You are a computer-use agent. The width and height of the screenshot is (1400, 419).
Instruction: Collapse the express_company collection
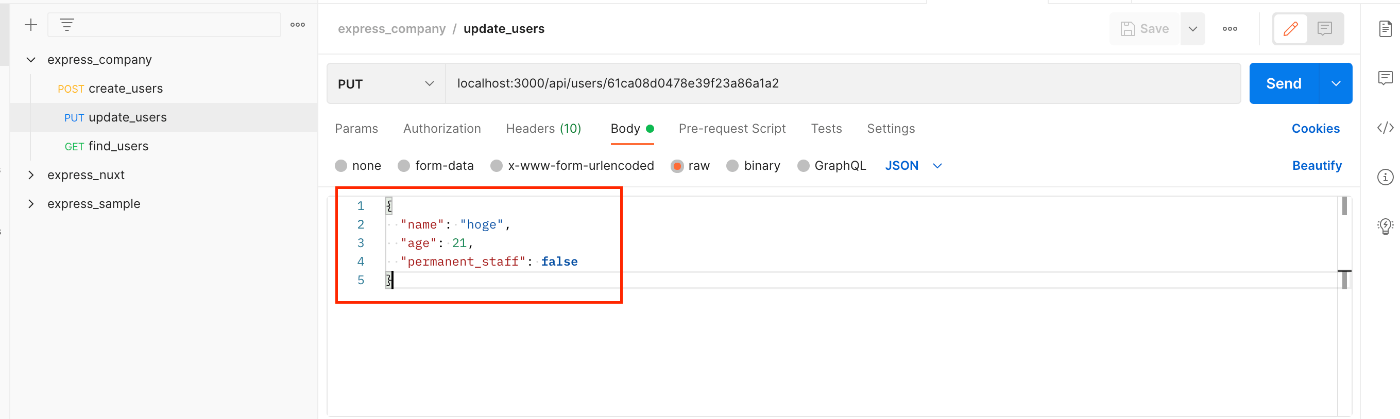31,60
